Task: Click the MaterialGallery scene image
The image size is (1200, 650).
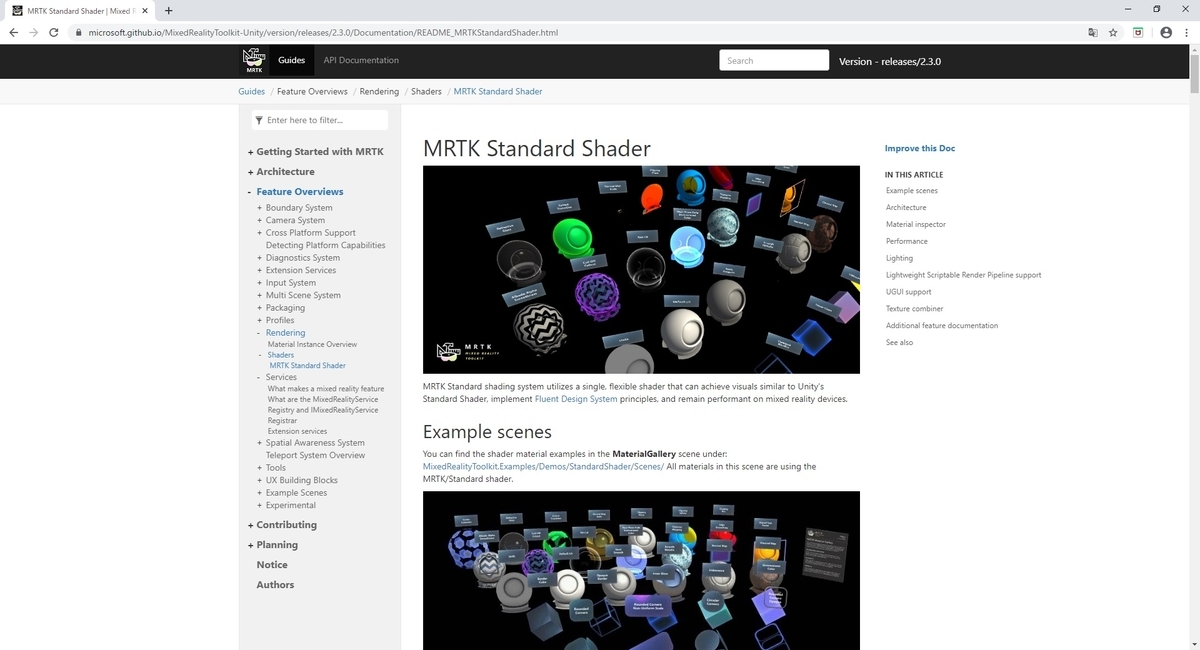Action: 641,570
